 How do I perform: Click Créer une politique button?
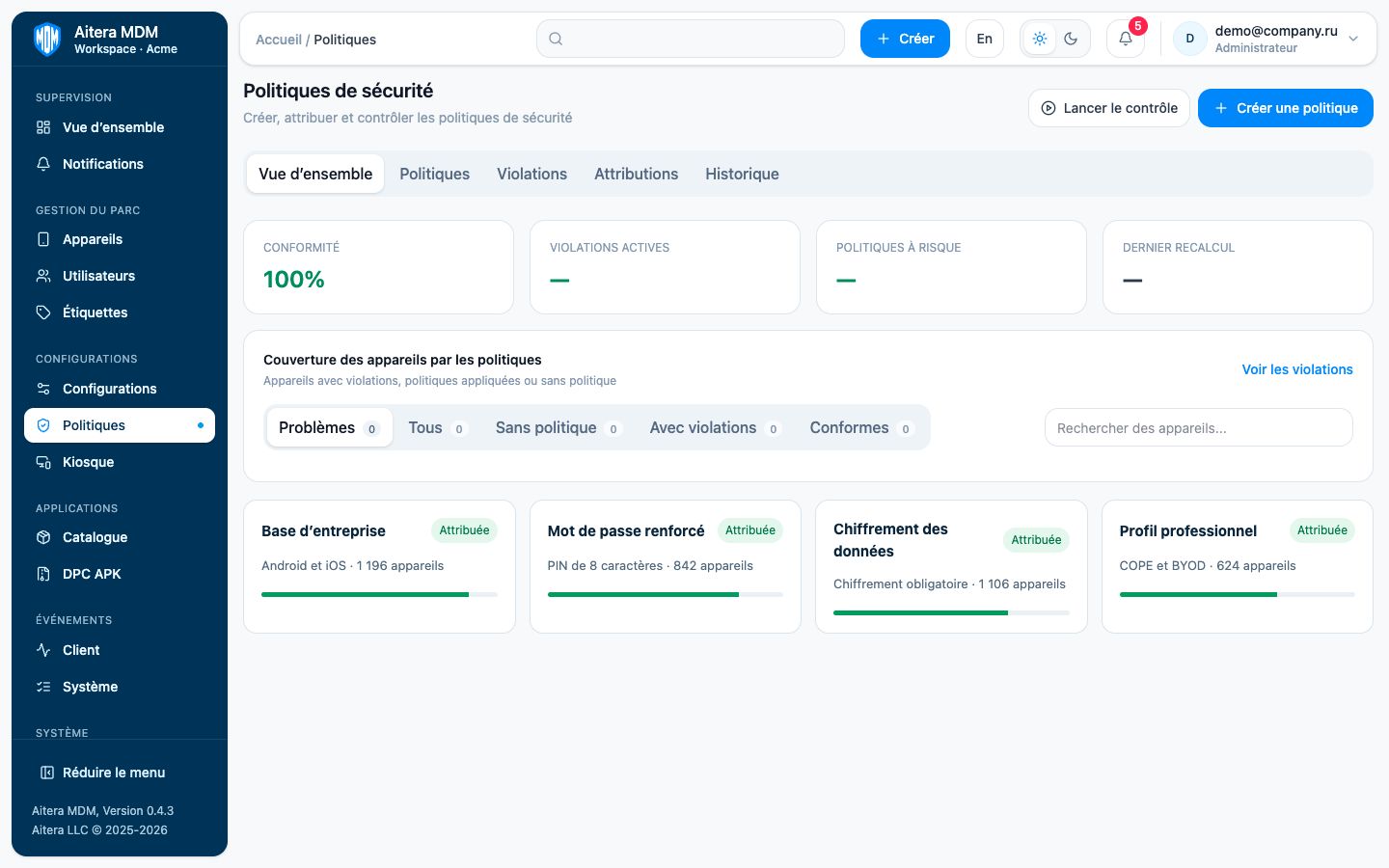1286,108
